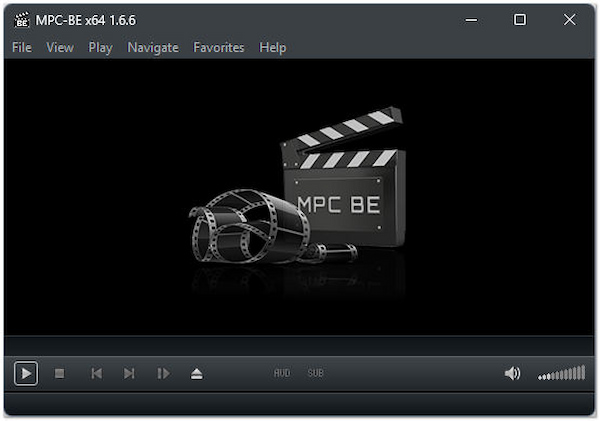This screenshot has height=421, width=600.
Task: Click the MPC-BE title bar app icon
Action: 22,20
